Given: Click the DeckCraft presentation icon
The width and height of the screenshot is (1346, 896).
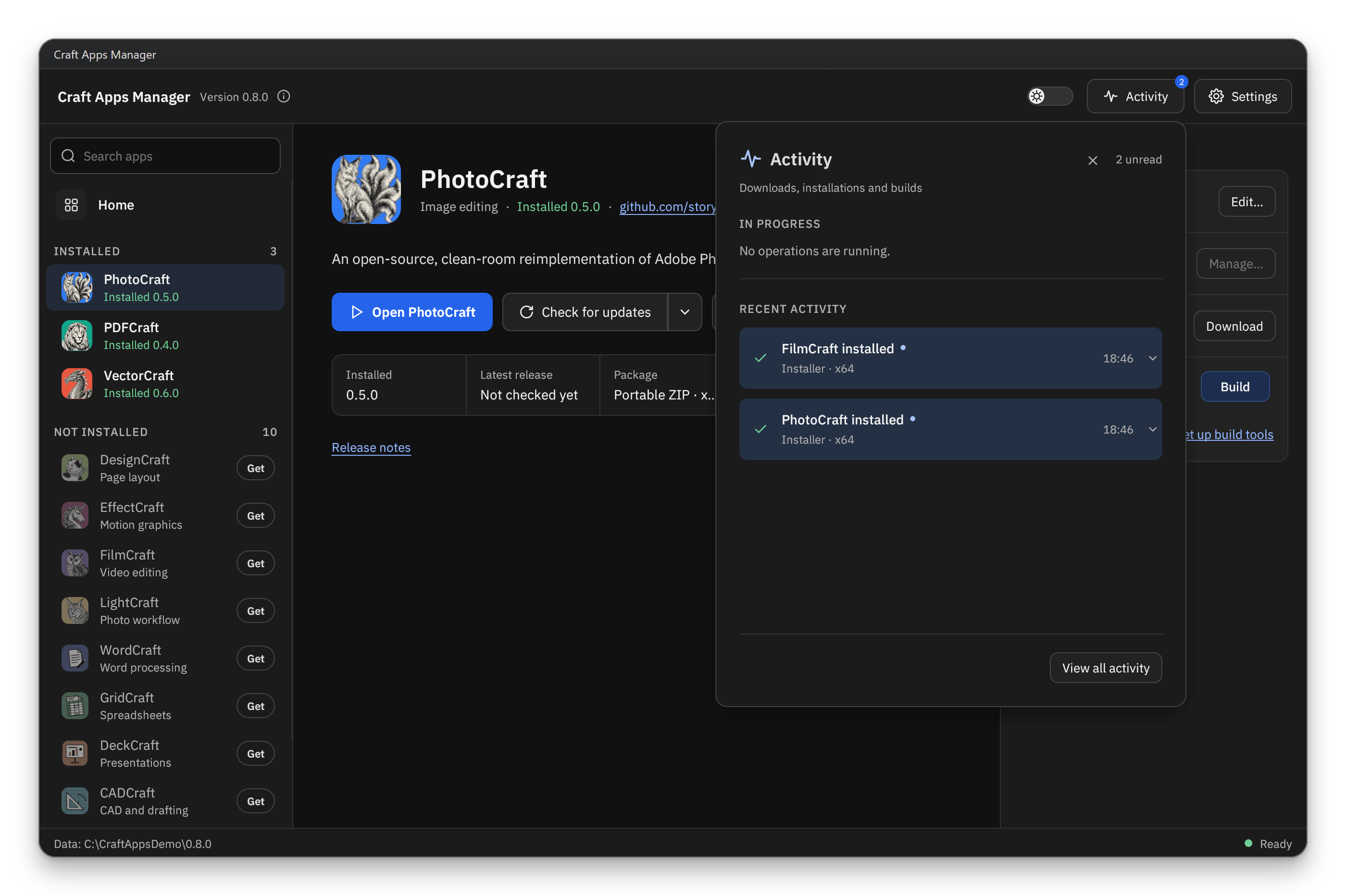Looking at the screenshot, I should [x=75, y=753].
